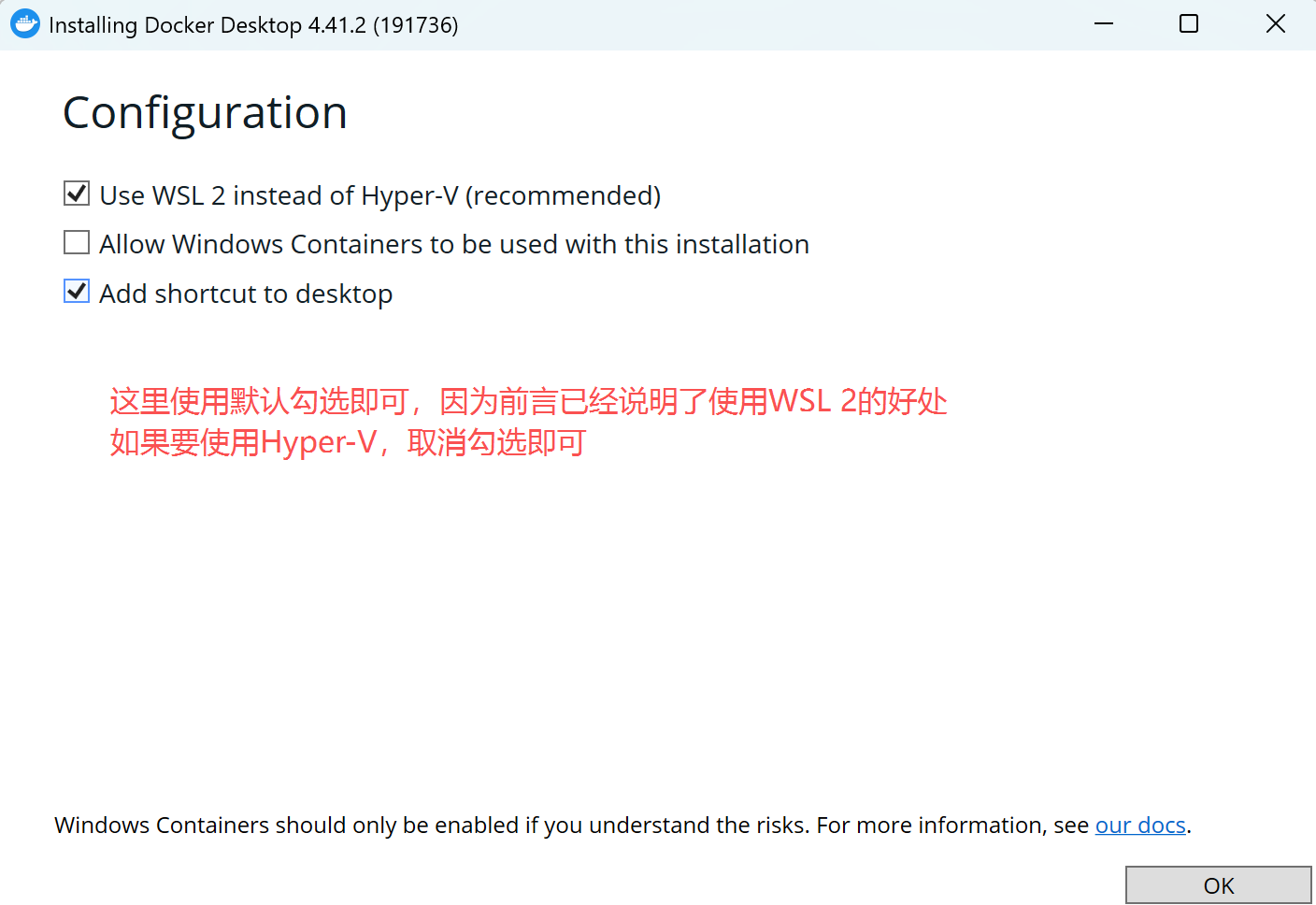Click "Hyper-V" in the red Chinese note
The image size is (1316, 905).
(x=318, y=442)
